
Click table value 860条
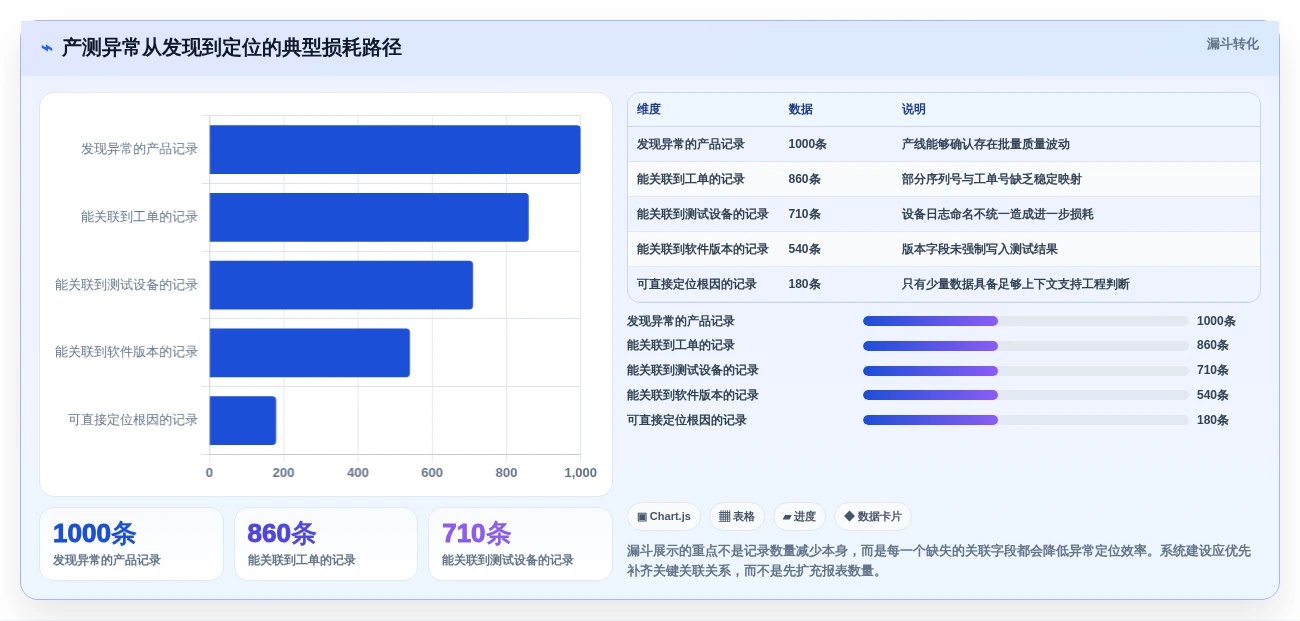click(x=804, y=179)
